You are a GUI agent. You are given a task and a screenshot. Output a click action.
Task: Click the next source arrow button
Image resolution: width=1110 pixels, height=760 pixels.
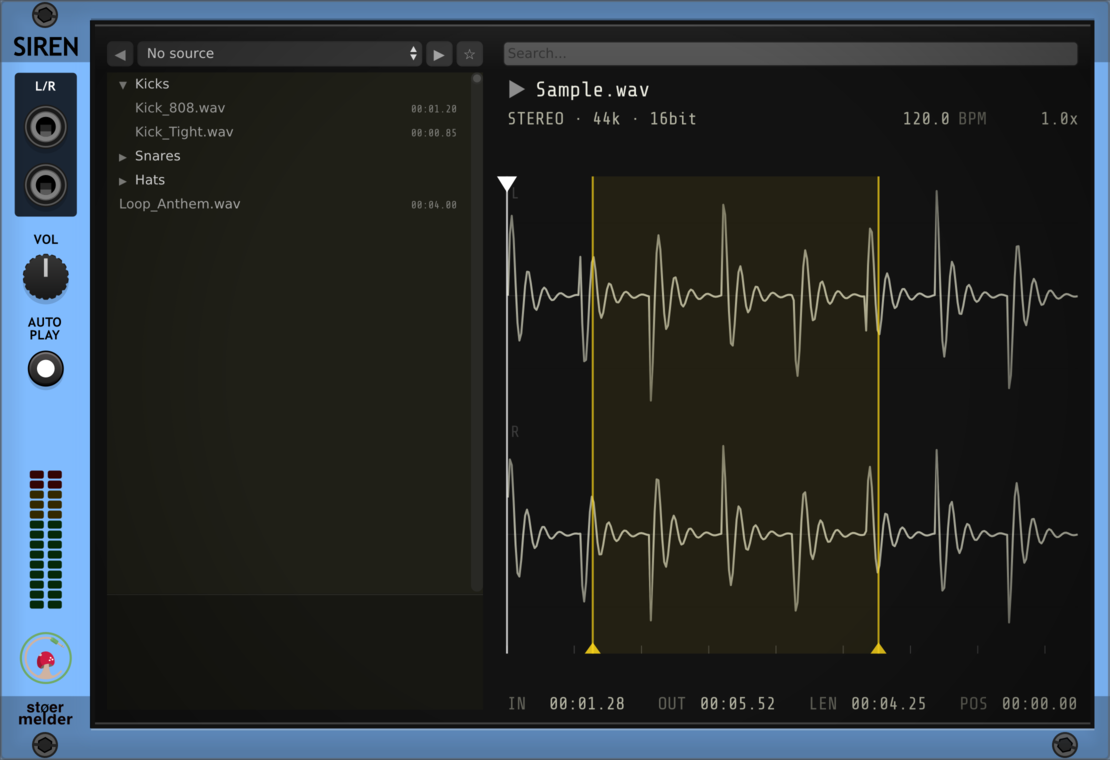(439, 54)
